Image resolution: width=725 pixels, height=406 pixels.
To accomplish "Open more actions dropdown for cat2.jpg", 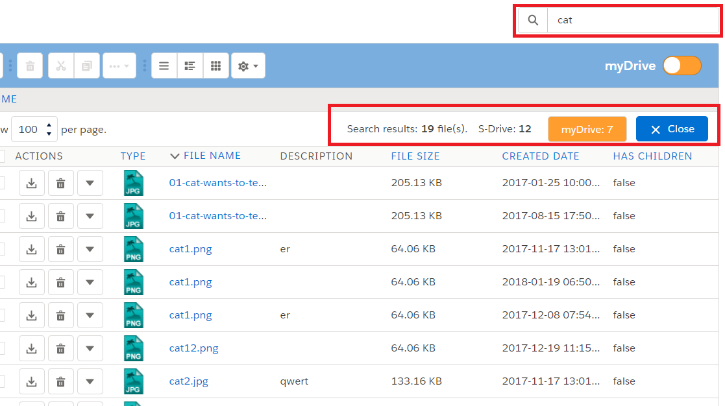I will [x=91, y=381].
